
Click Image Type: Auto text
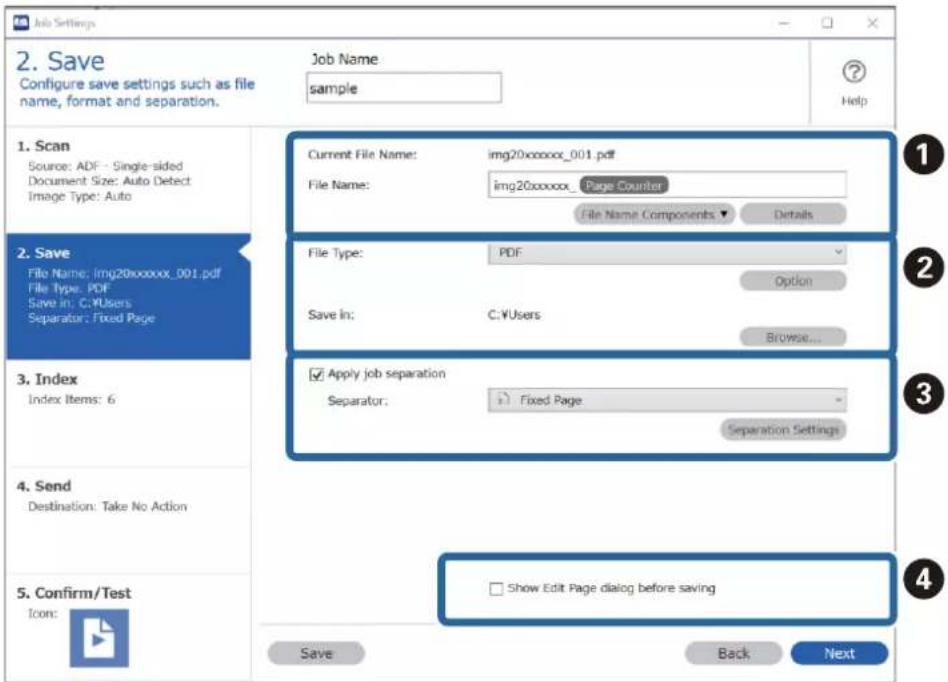coord(79,196)
